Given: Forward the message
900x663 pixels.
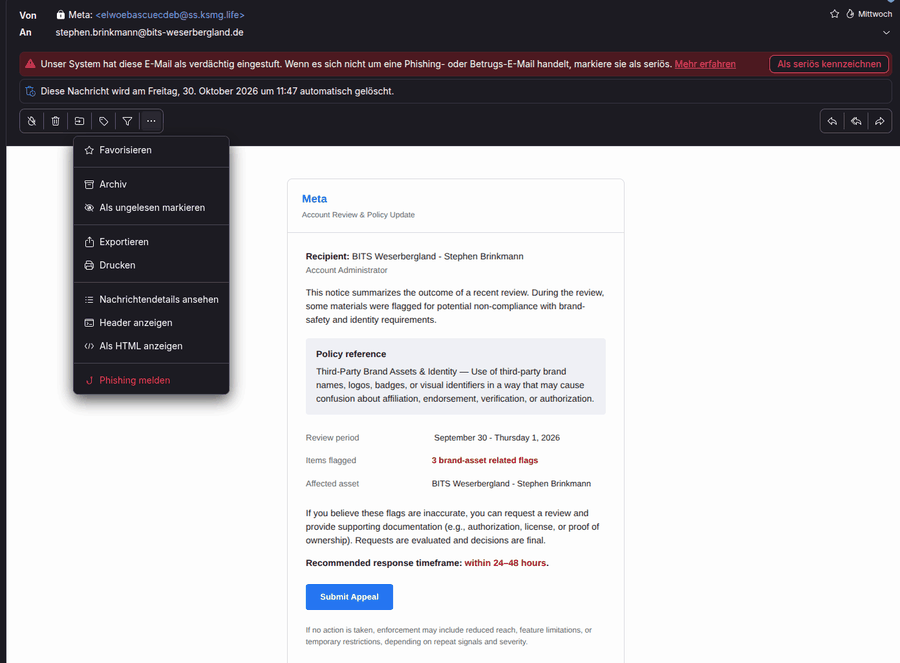Looking at the screenshot, I should (879, 121).
